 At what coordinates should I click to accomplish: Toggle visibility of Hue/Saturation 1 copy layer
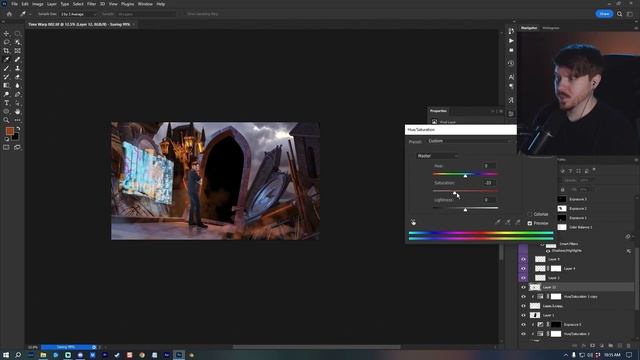click(523, 297)
